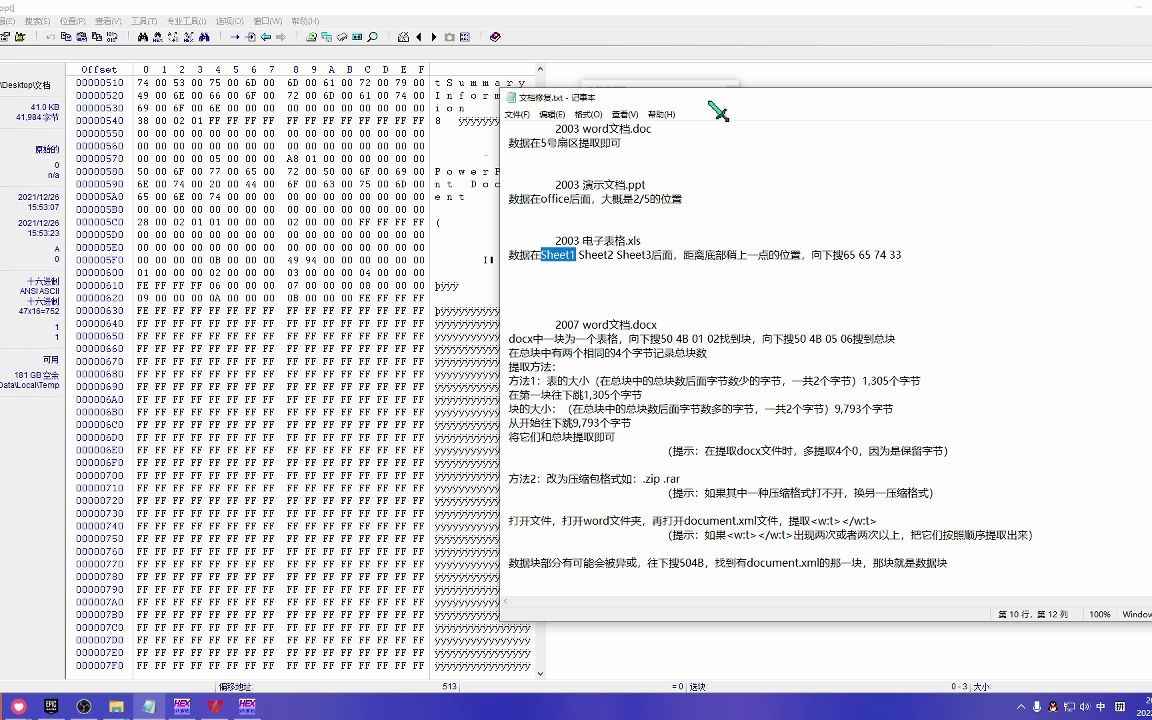The image size is (1152, 720).
Task: Click the hex editor vertical scrollbar
Action: (x=540, y=400)
